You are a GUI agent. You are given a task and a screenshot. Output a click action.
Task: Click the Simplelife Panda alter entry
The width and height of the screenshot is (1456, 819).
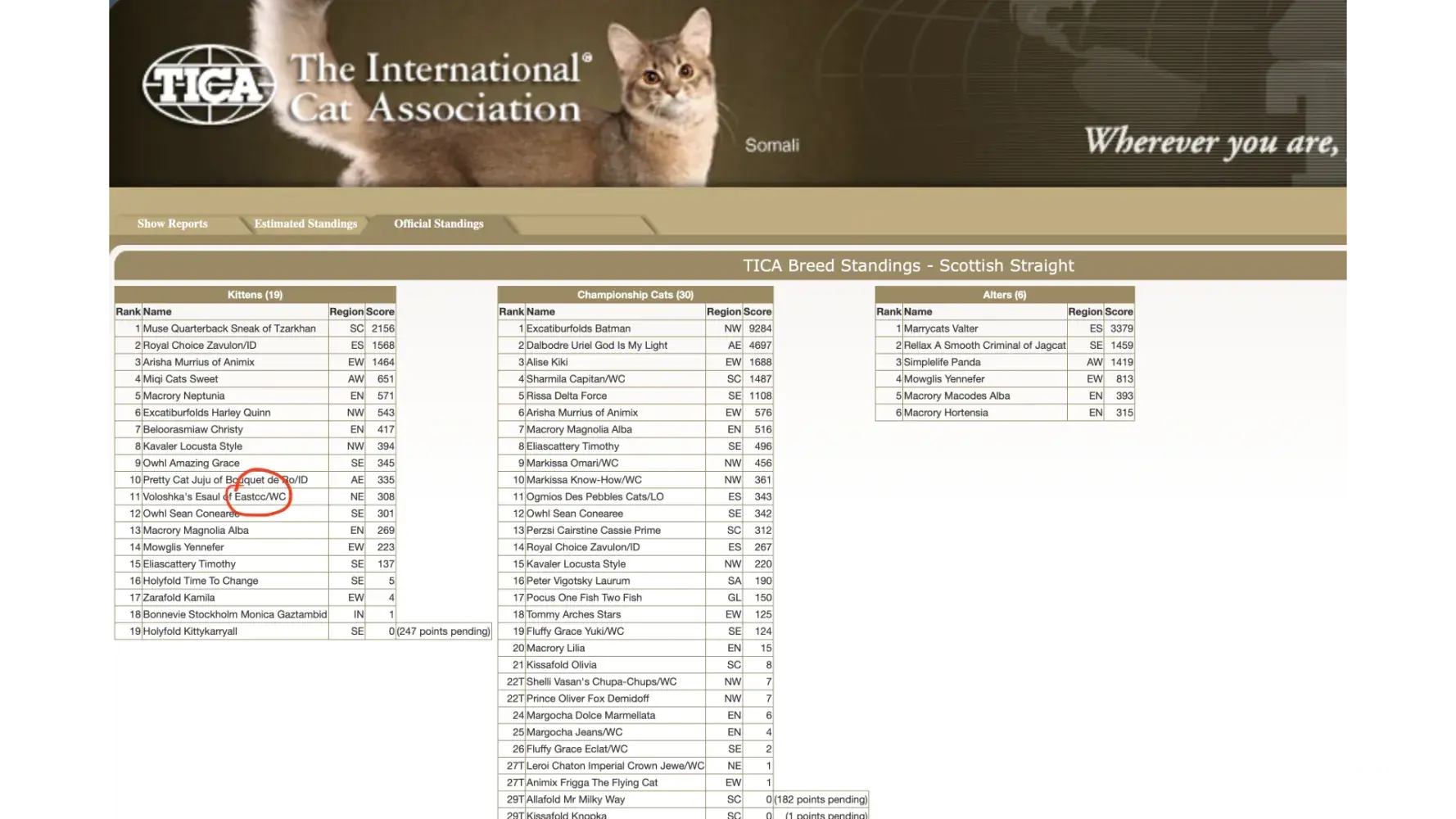coord(942,362)
